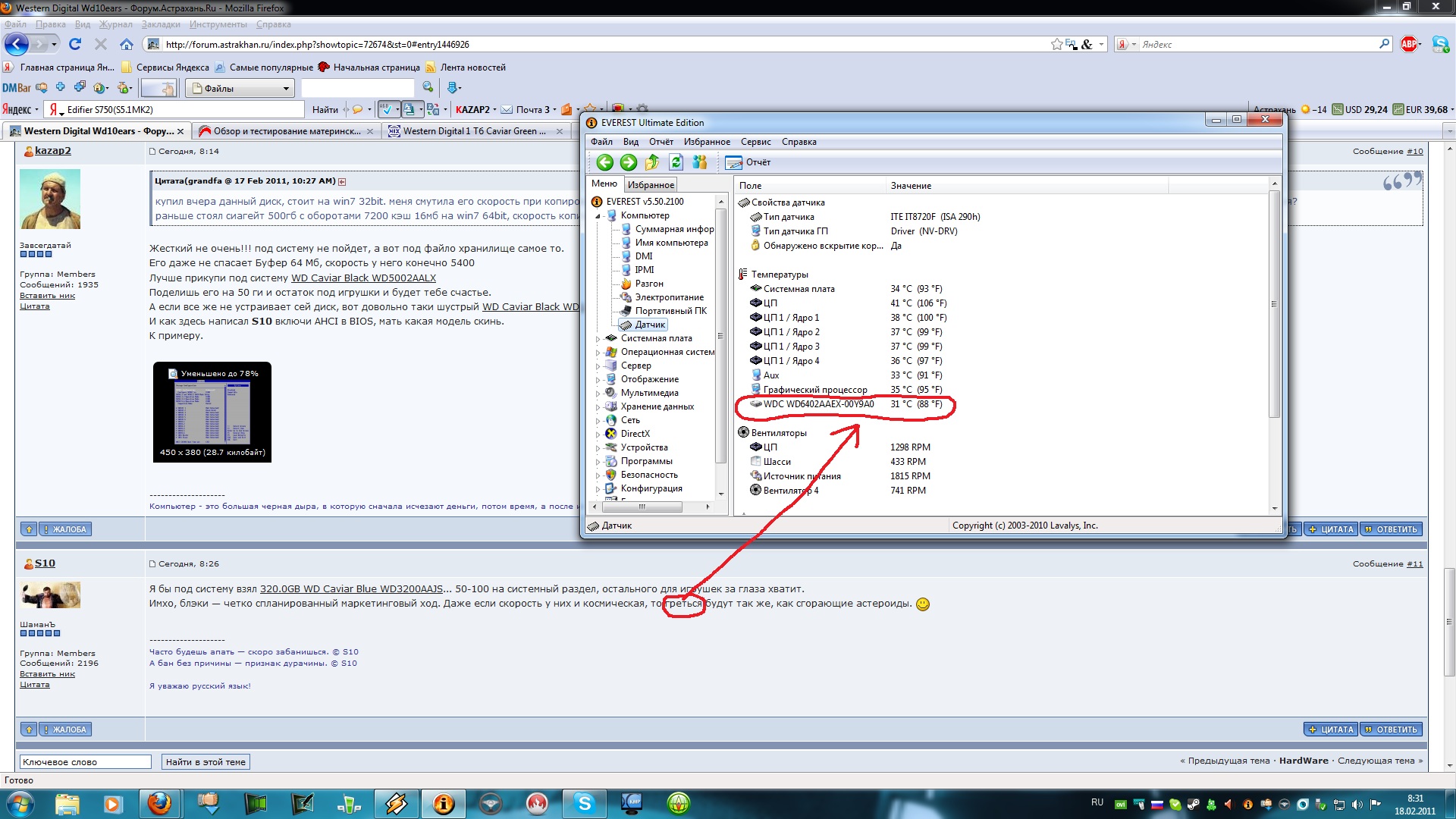Open the Сервис menu in EVEREST
Screen dimensions: 1456x819
point(755,142)
